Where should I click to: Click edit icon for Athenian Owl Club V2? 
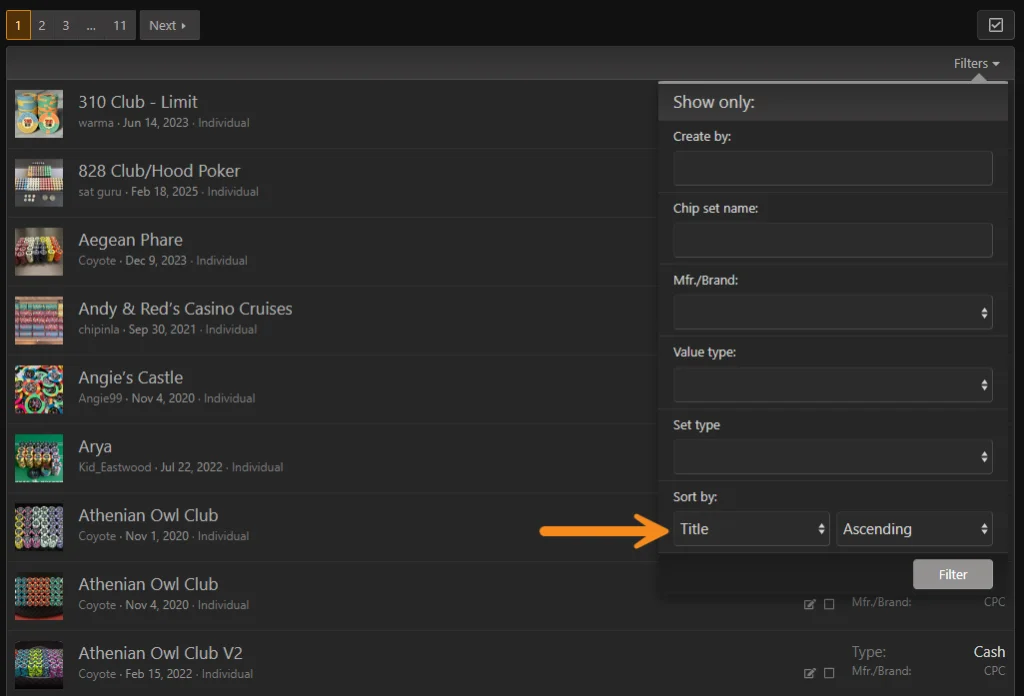[x=809, y=673]
